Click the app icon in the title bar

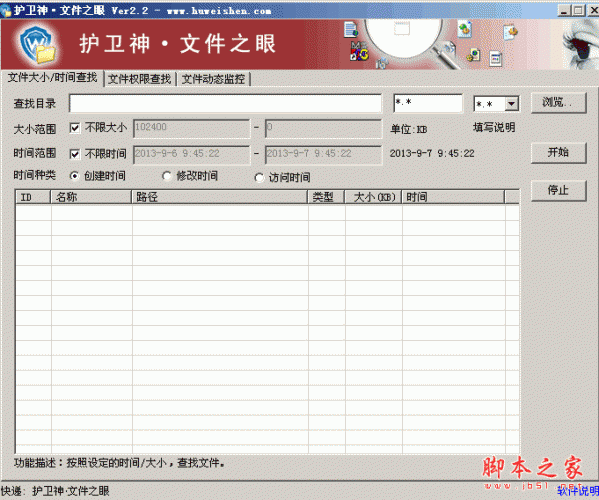(x=6, y=10)
